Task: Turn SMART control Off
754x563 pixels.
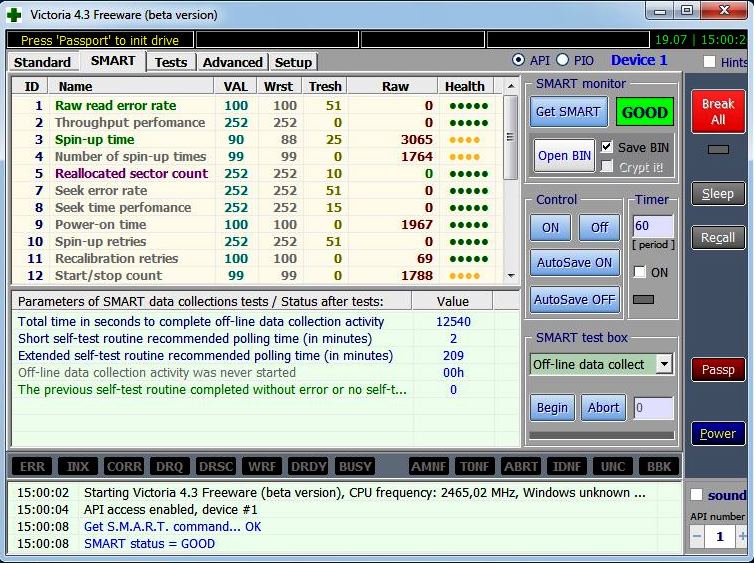Action: click(599, 227)
